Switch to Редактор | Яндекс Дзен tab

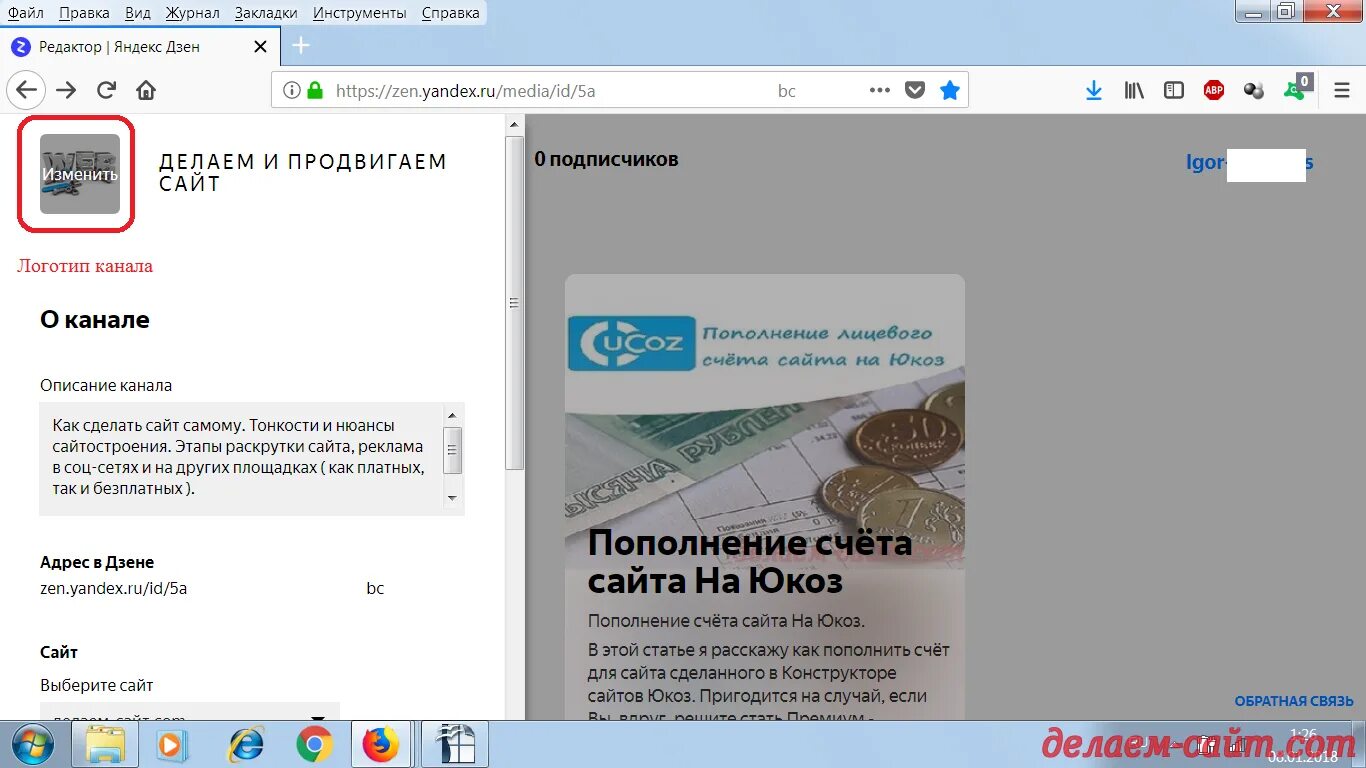140,46
